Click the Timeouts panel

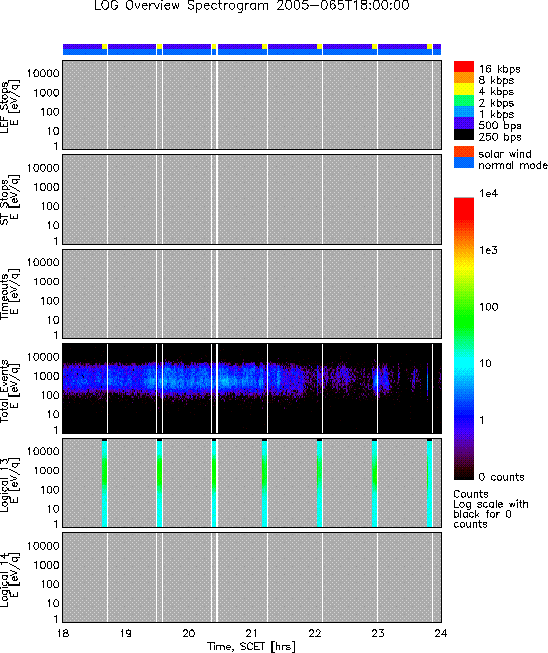(252, 294)
